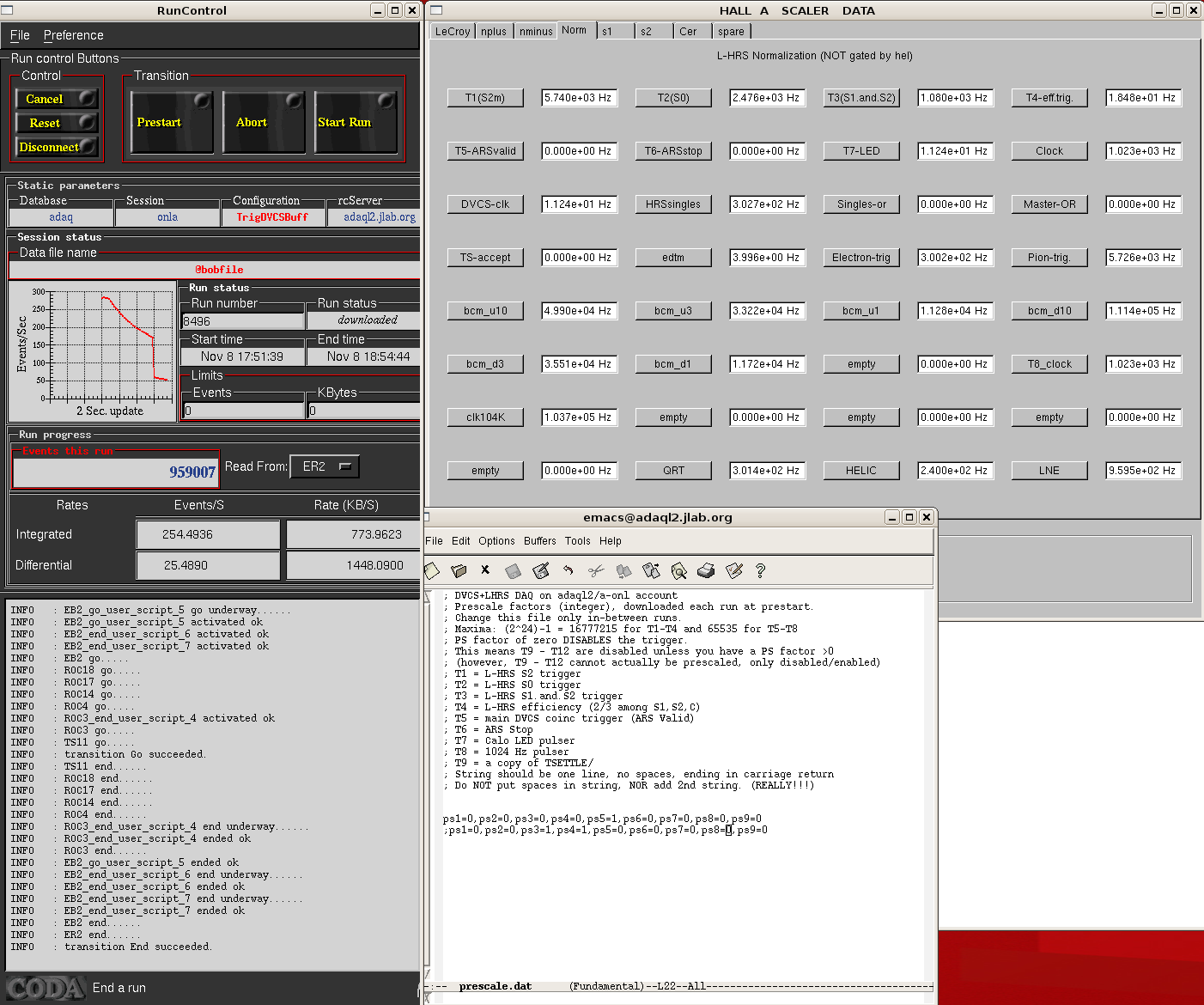Click the bcm_d10 scaler button
The image size is (1204, 1005).
pyautogui.click(x=1049, y=311)
